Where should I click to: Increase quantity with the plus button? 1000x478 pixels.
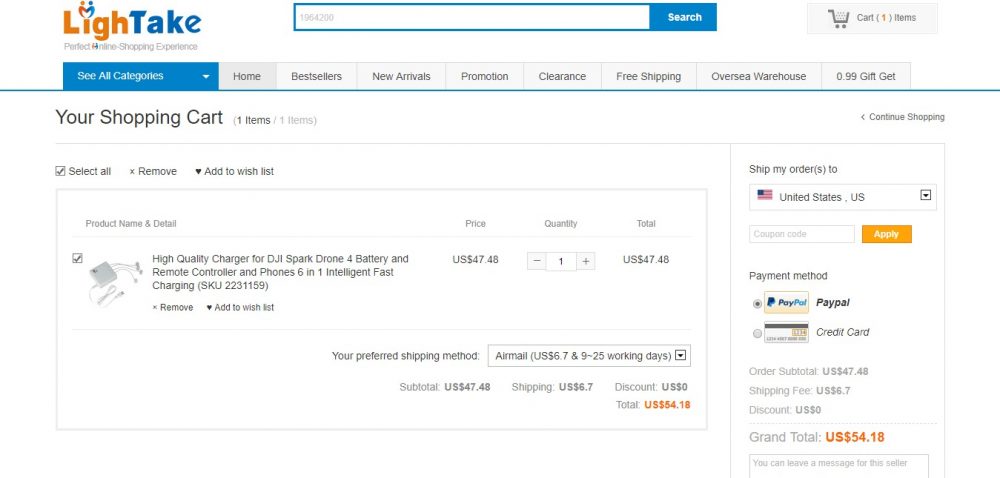pyautogui.click(x=586, y=261)
